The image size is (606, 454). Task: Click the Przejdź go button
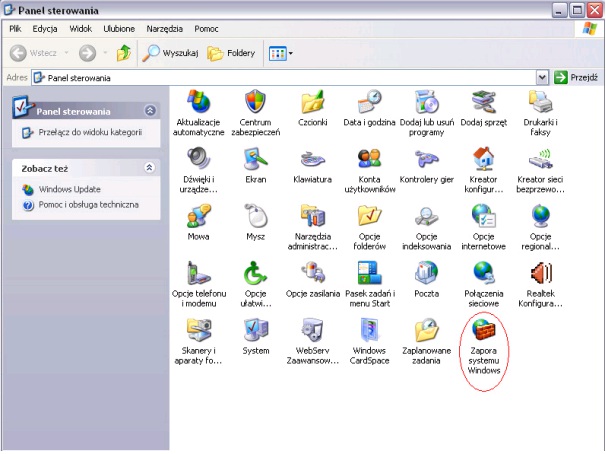tap(576, 78)
